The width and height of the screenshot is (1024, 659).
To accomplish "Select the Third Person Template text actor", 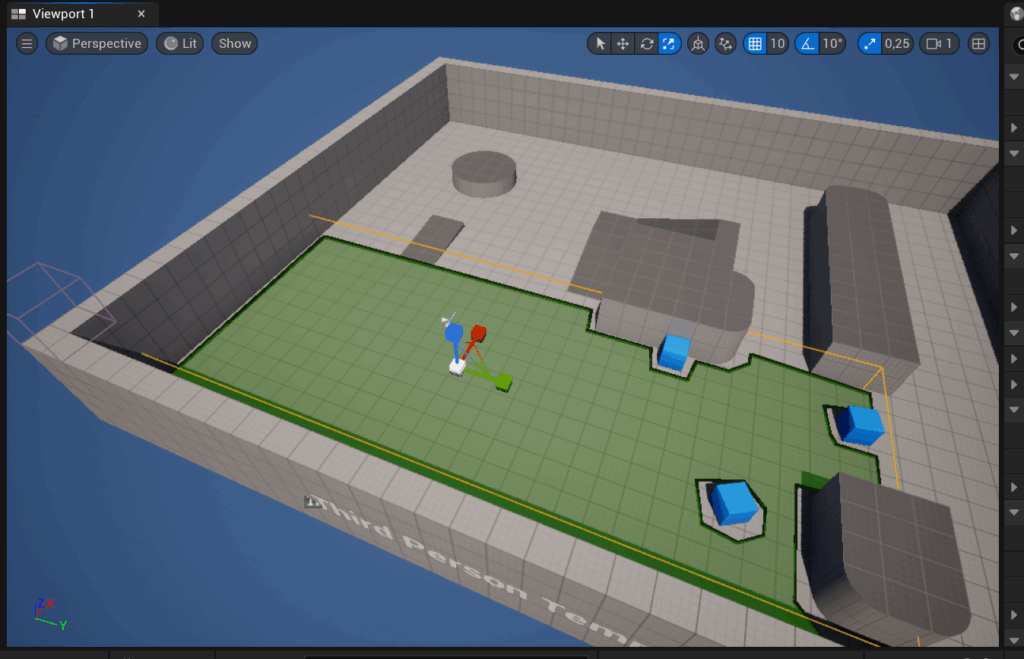I will tap(470, 570).
